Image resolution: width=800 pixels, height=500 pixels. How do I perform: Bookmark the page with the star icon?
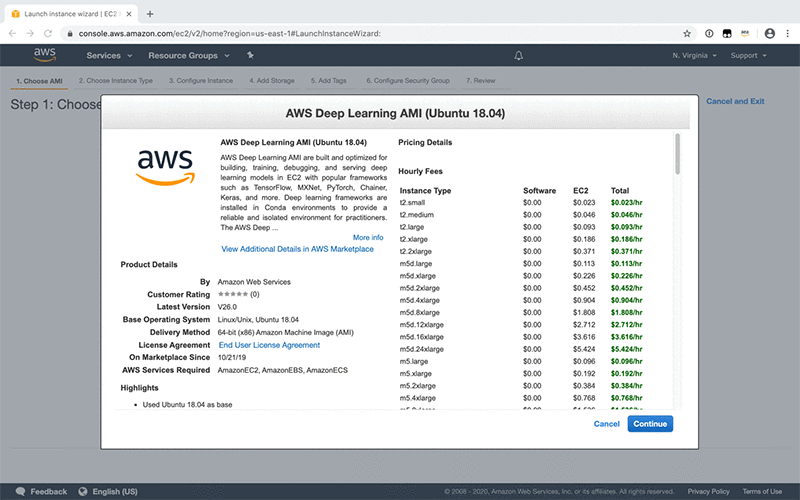[x=687, y=34]
